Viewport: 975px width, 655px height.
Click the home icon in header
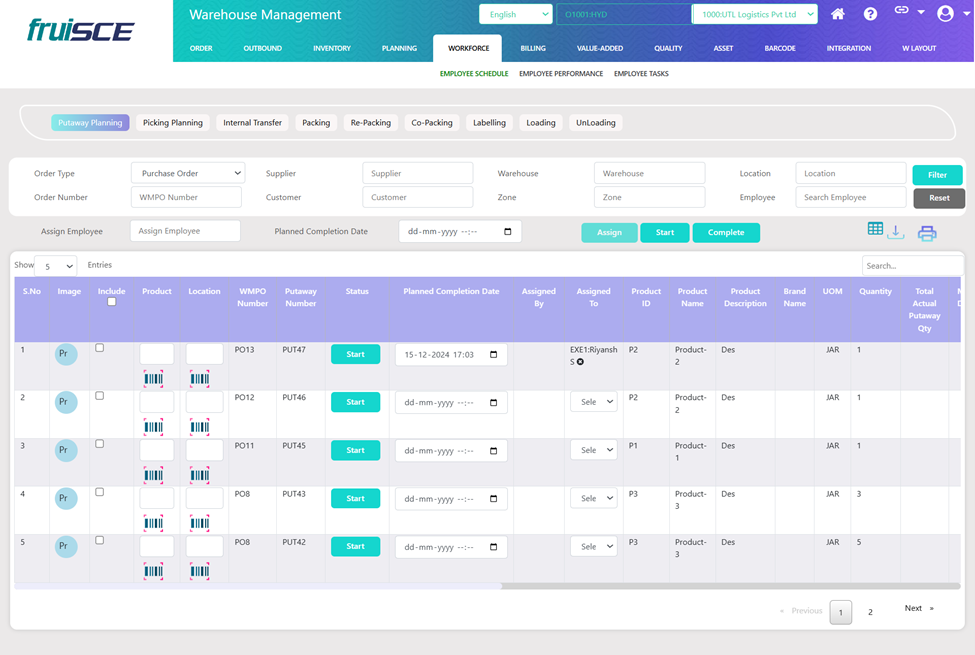click(838, 14)
